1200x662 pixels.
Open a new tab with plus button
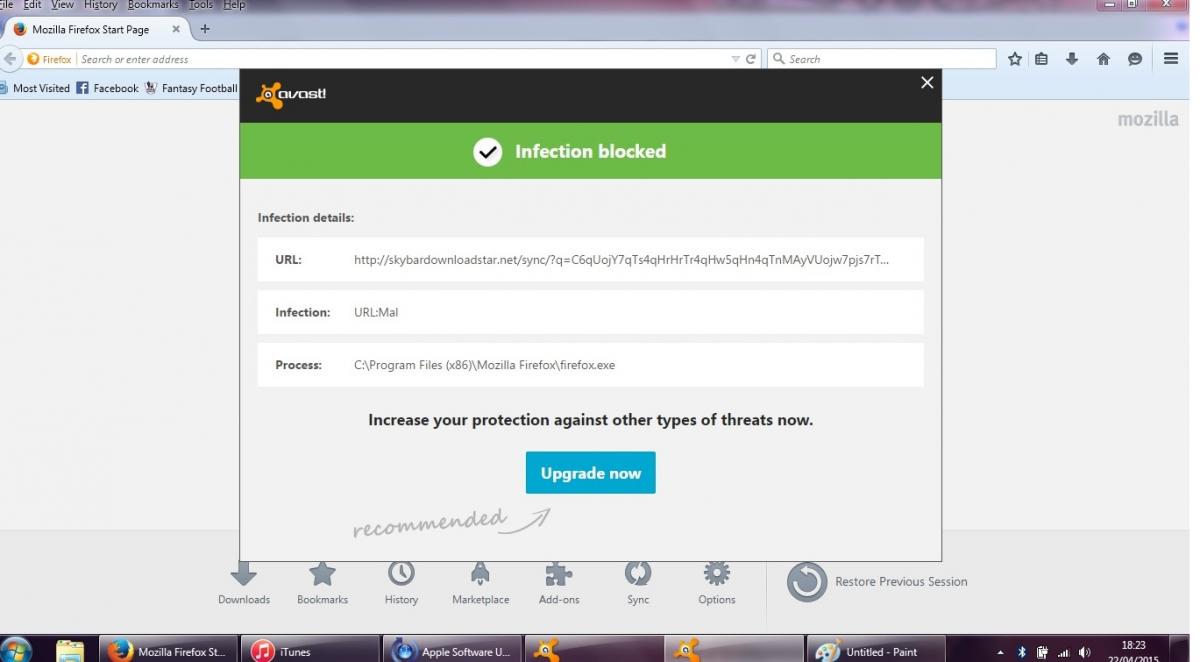[x=205, y=29]
